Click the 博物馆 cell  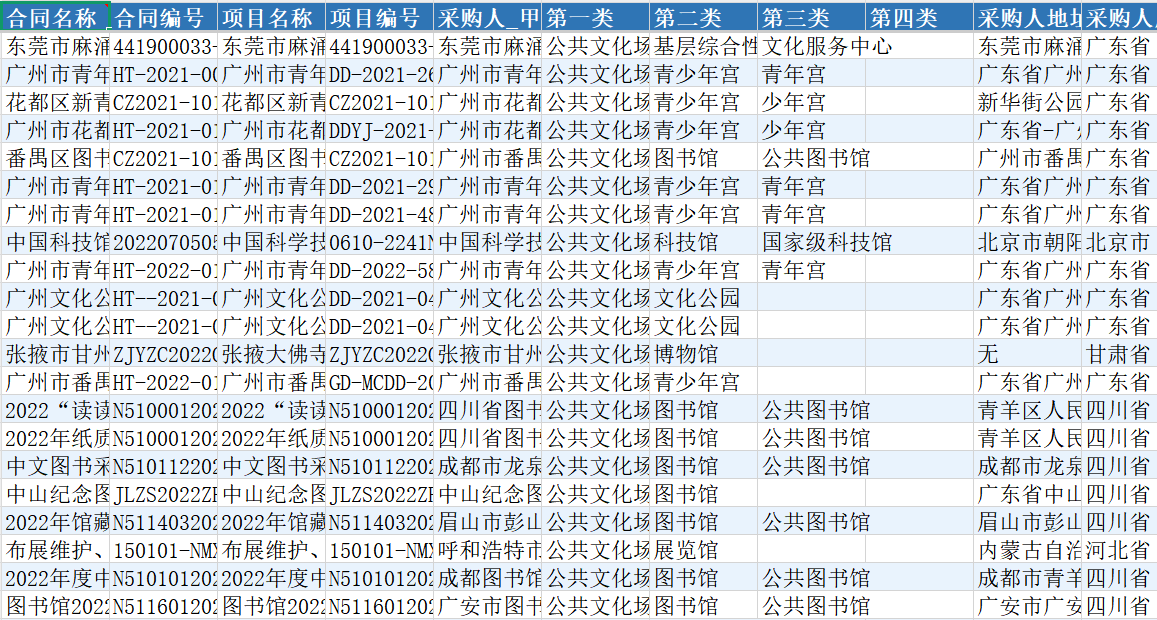coord(704,354)
